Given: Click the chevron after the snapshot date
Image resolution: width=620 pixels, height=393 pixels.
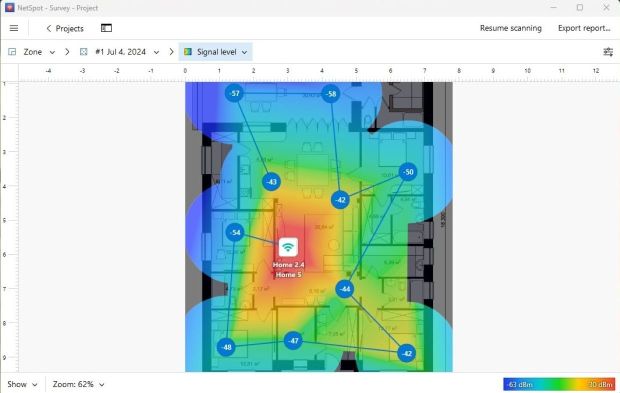Looking at the screenshot, I should 171,52.
